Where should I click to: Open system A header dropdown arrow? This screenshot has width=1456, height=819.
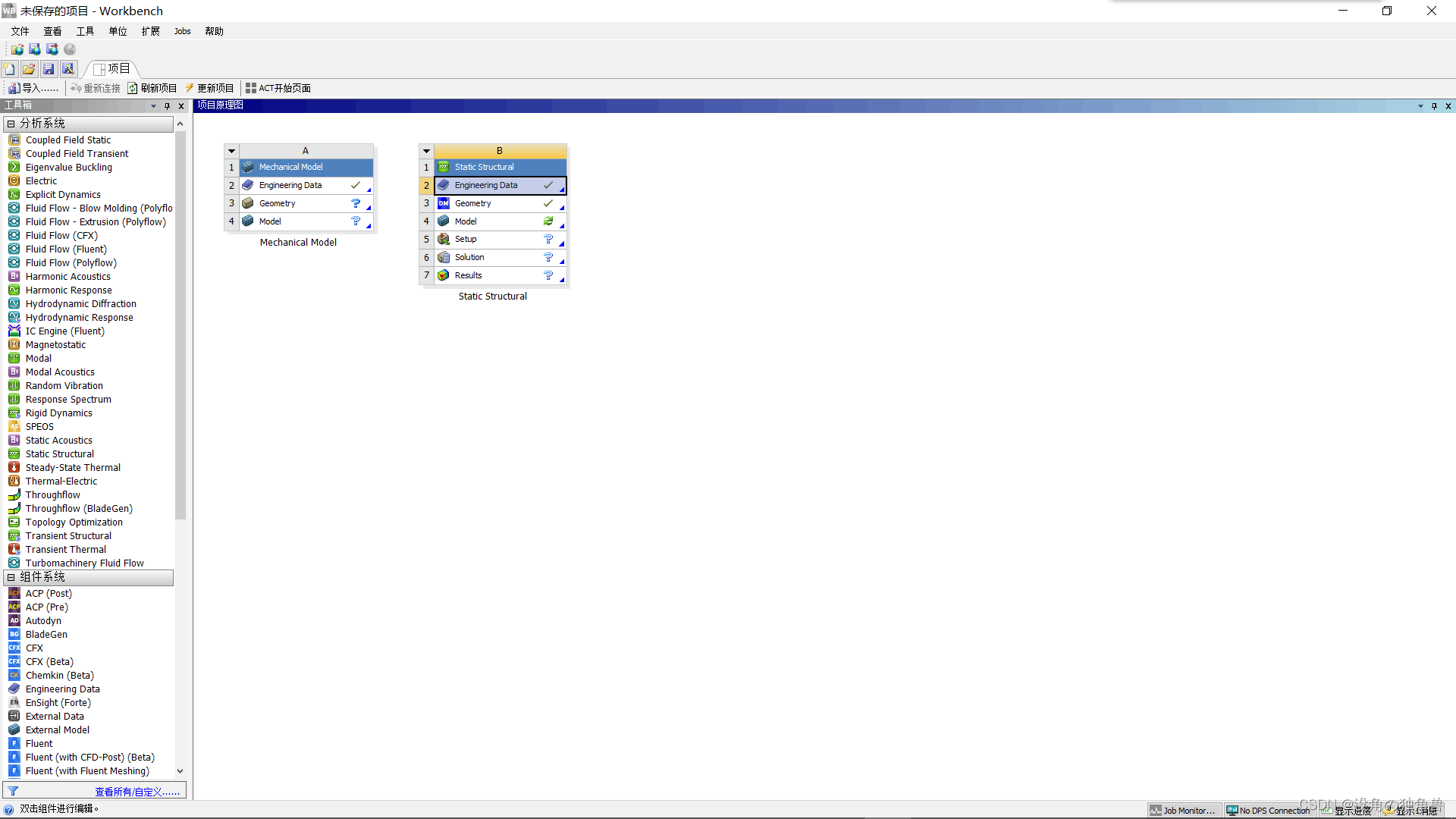click(x=232, y=151)
